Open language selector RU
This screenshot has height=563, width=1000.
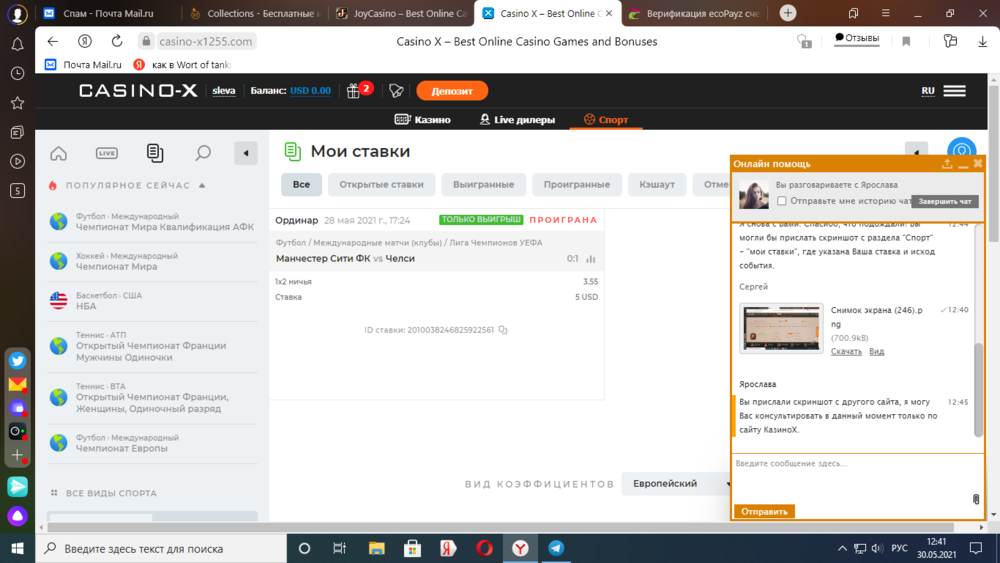click(x=928, y=91)
